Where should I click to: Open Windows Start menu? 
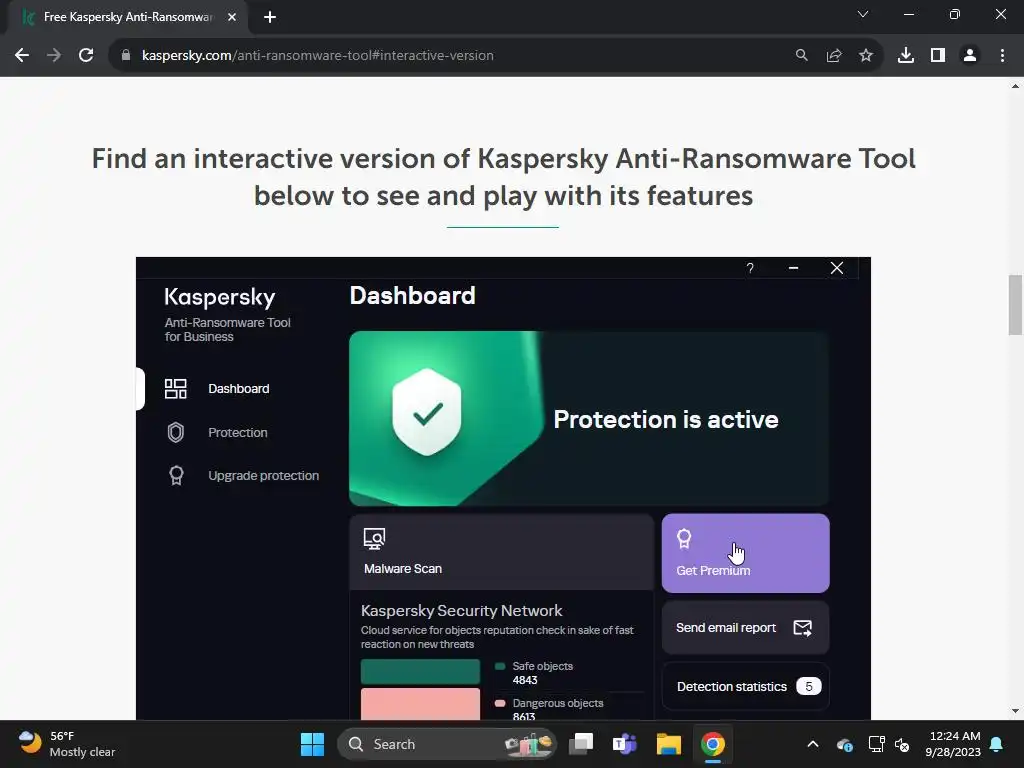click(312, 744)
